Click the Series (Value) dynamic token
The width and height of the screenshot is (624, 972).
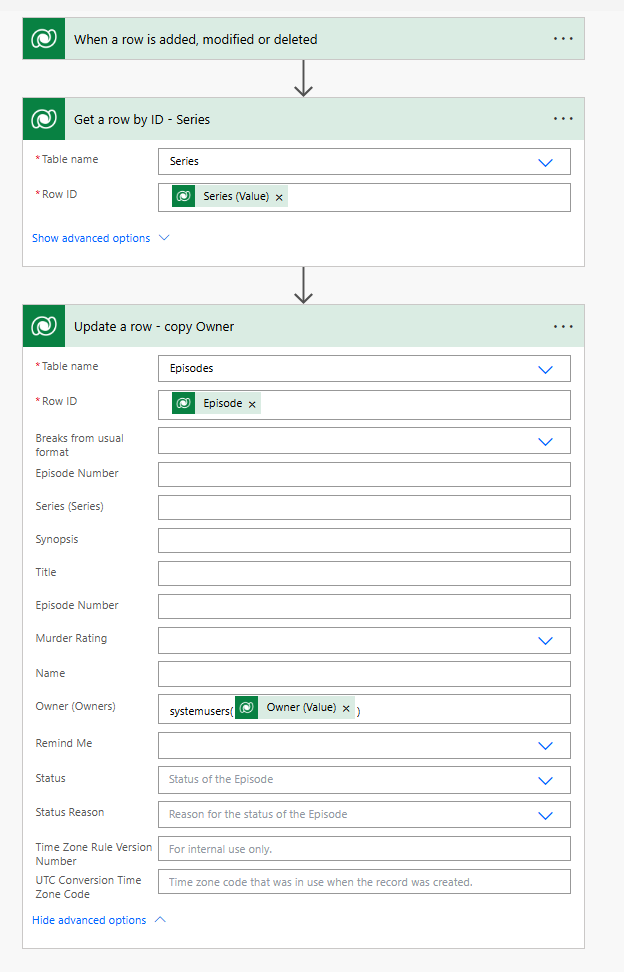pyautogui.click(x=229, y=197)
